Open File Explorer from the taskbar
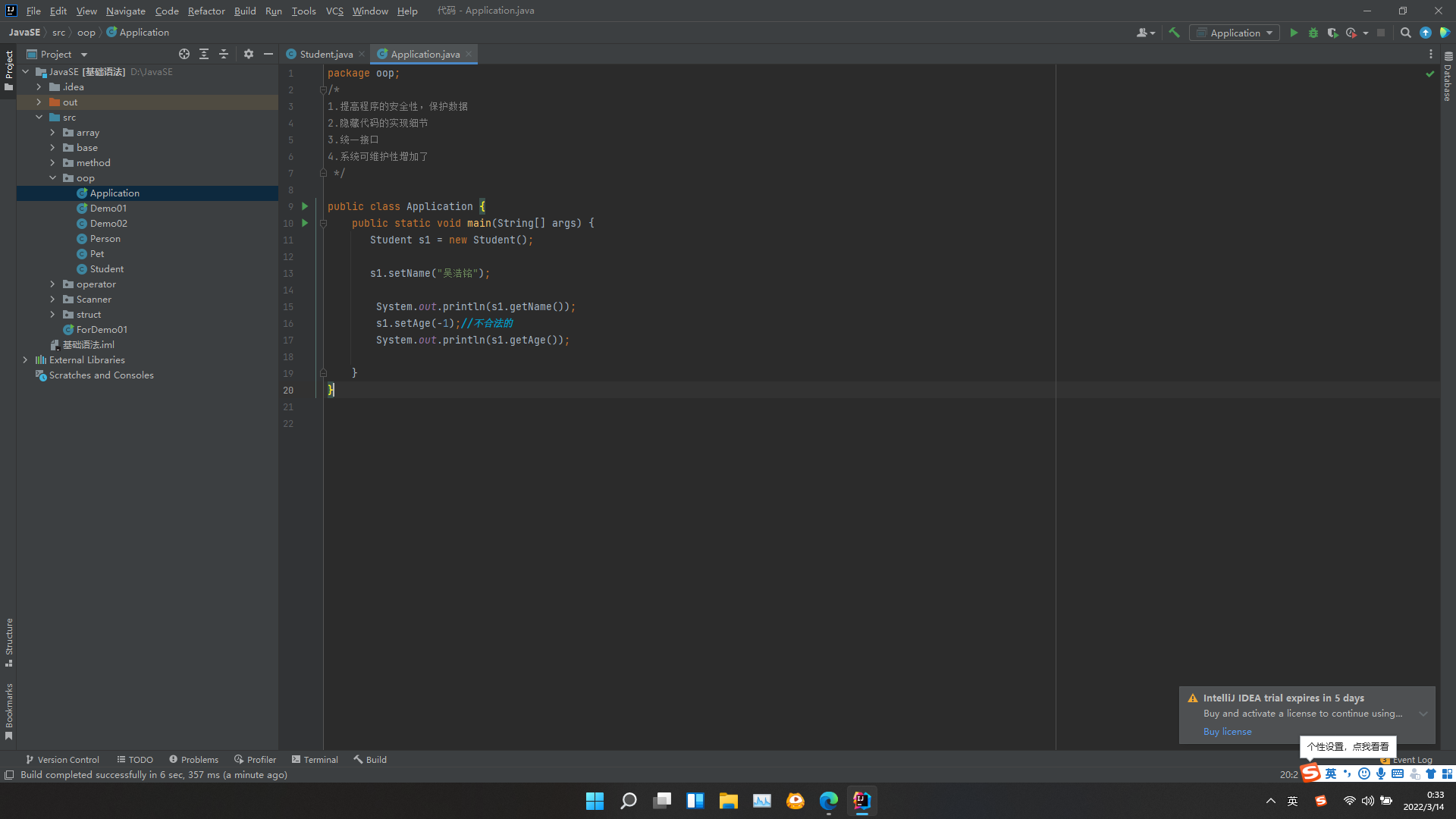1456x819 pixels. [728, 801]
